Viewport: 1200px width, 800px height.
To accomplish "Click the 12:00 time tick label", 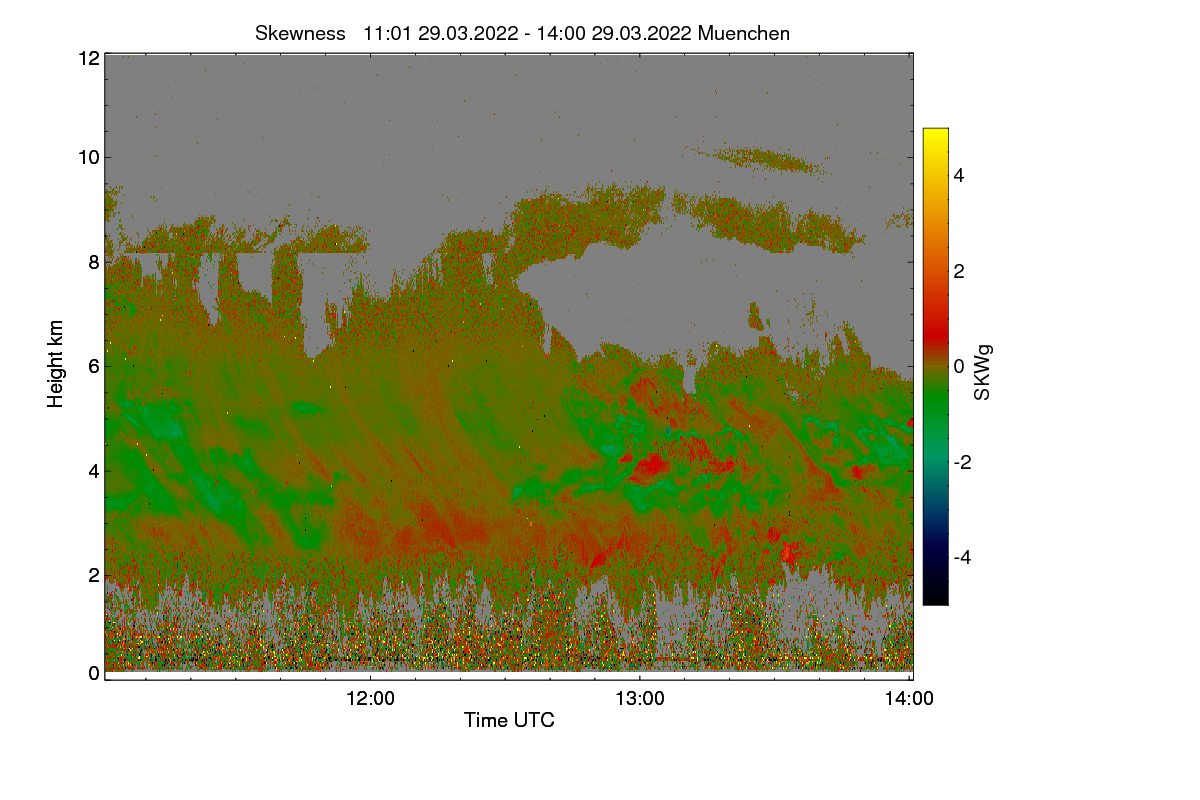I will click(x=371, y=699).
